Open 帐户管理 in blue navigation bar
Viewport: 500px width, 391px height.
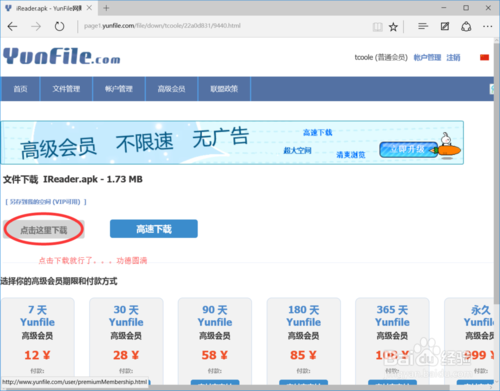119,89
